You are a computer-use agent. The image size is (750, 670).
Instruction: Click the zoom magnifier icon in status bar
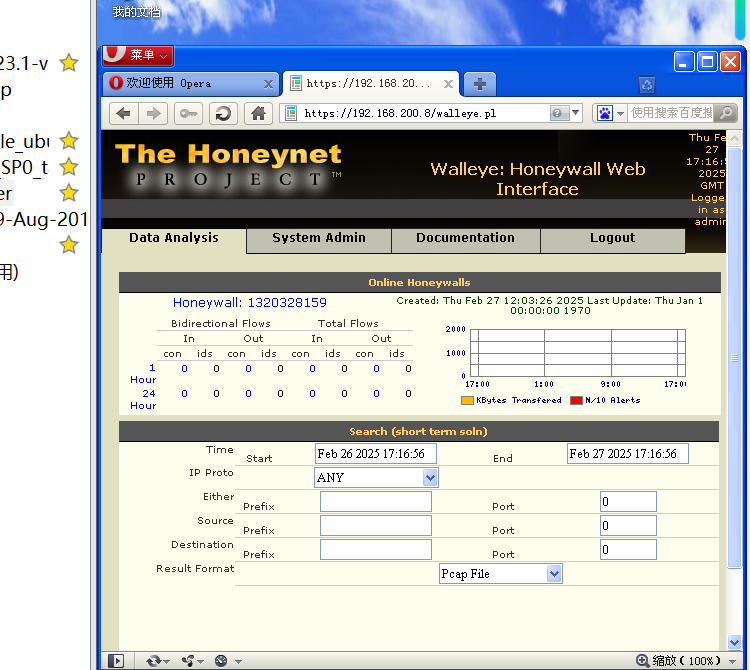642,660
